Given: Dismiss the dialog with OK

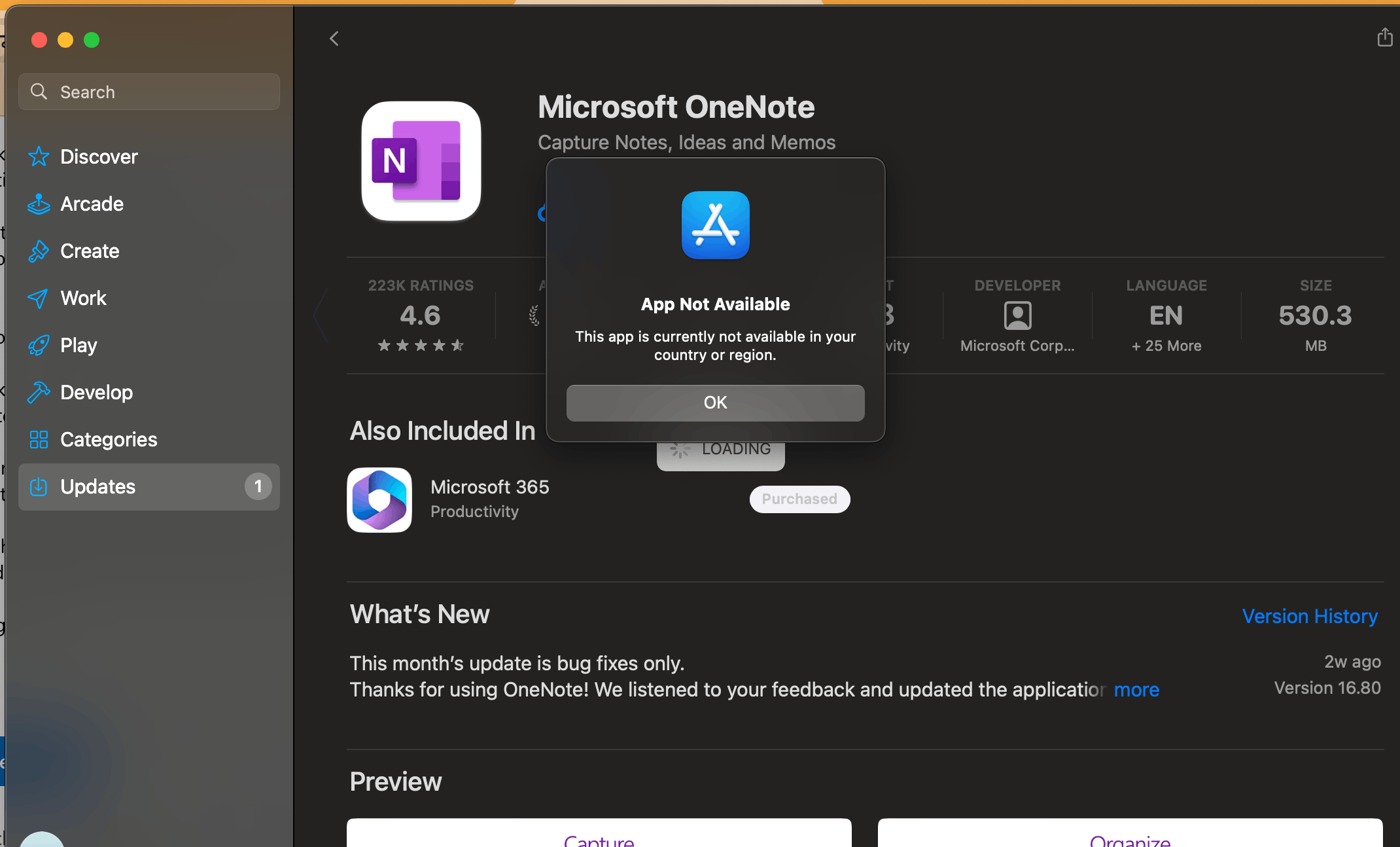Looking at the screenshot, I should coord(715,403).
